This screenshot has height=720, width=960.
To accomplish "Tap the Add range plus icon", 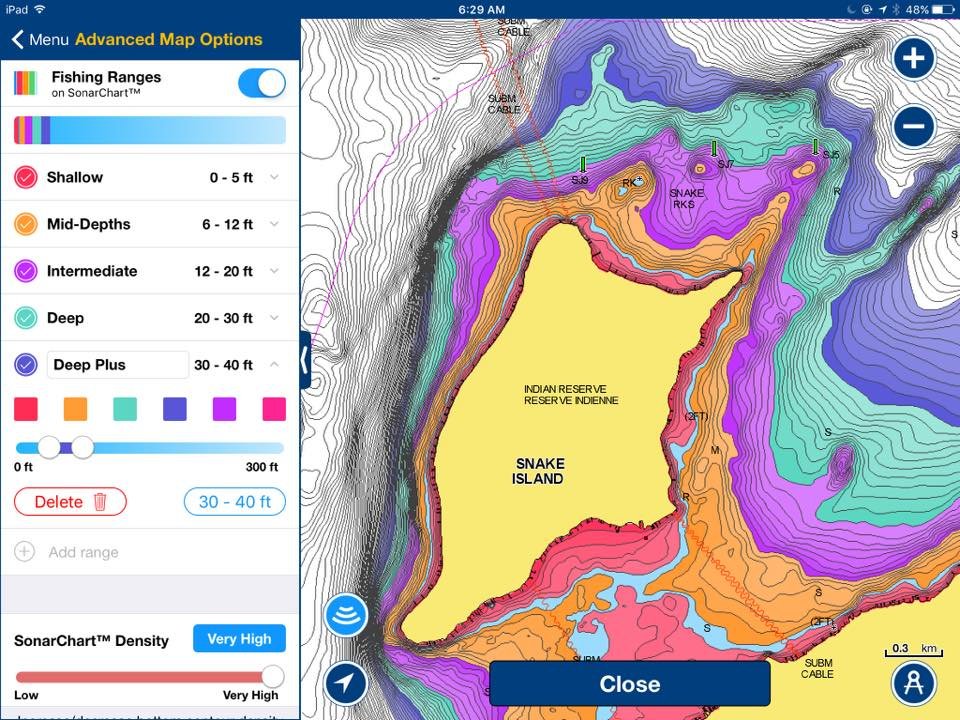I will [x=25, y=552].
